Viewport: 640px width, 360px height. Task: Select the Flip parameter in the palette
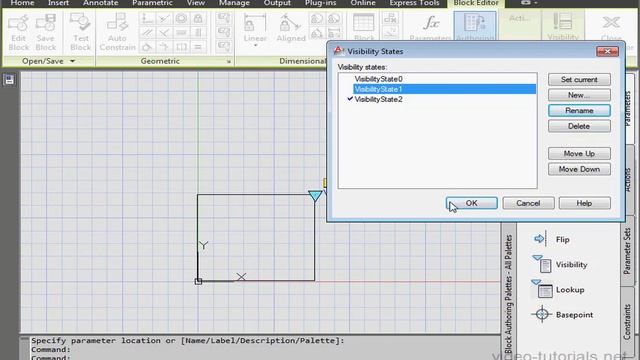[x=551, y=239]
